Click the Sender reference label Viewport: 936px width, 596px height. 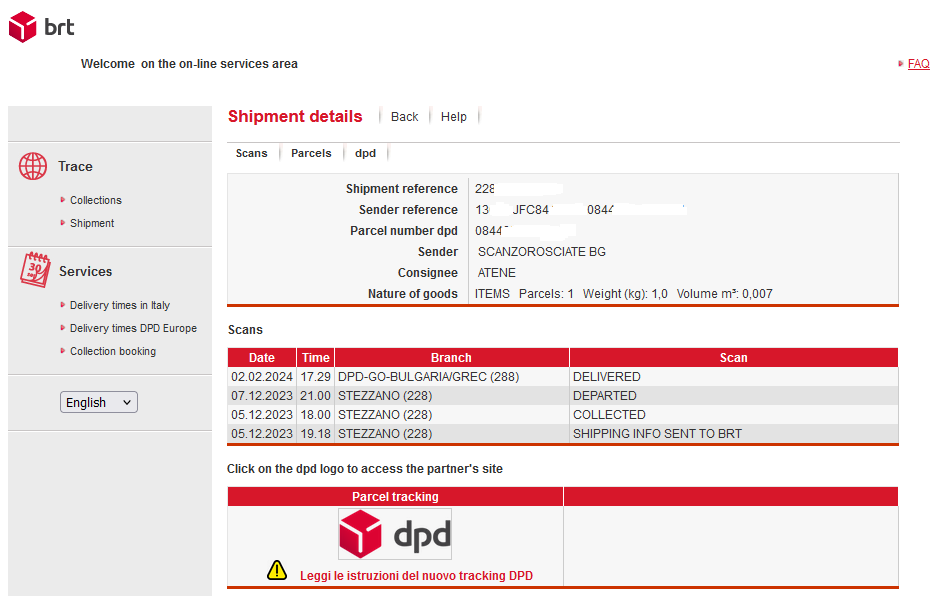click(x=408, y=210)
